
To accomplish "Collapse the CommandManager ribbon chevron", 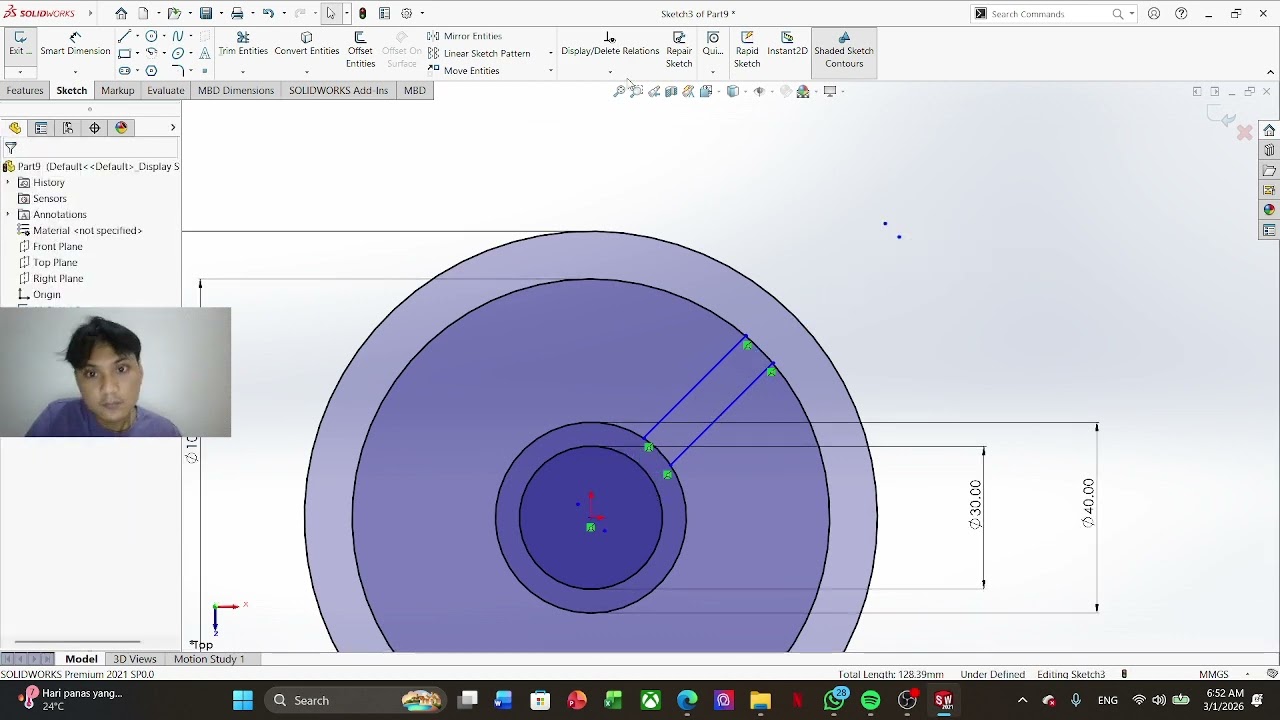I will 1271,72.
